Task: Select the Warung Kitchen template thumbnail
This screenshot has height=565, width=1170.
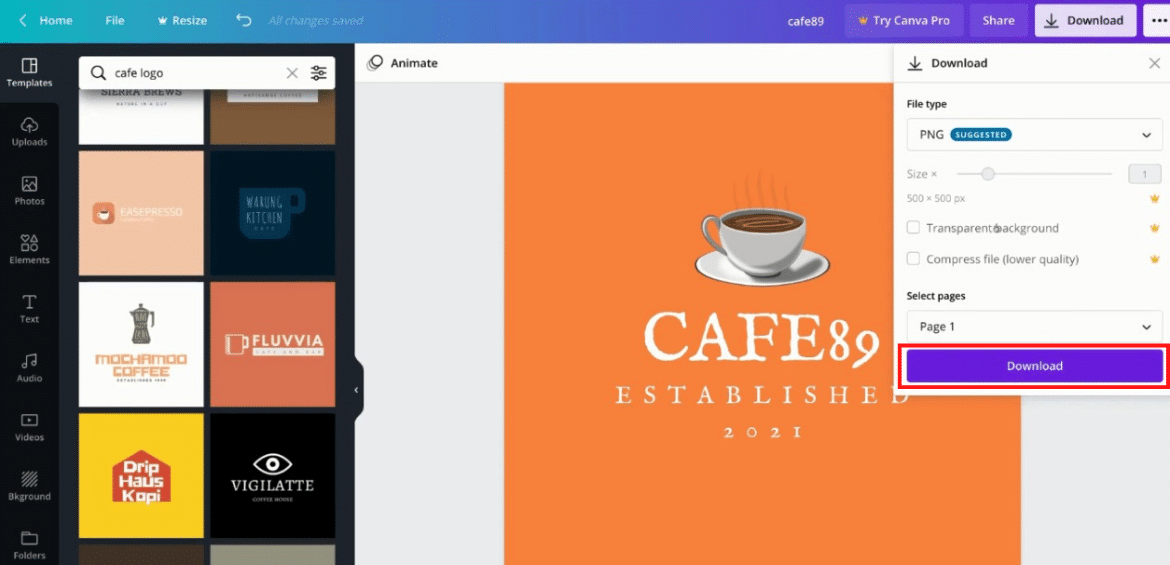Action: coord(272,213)
